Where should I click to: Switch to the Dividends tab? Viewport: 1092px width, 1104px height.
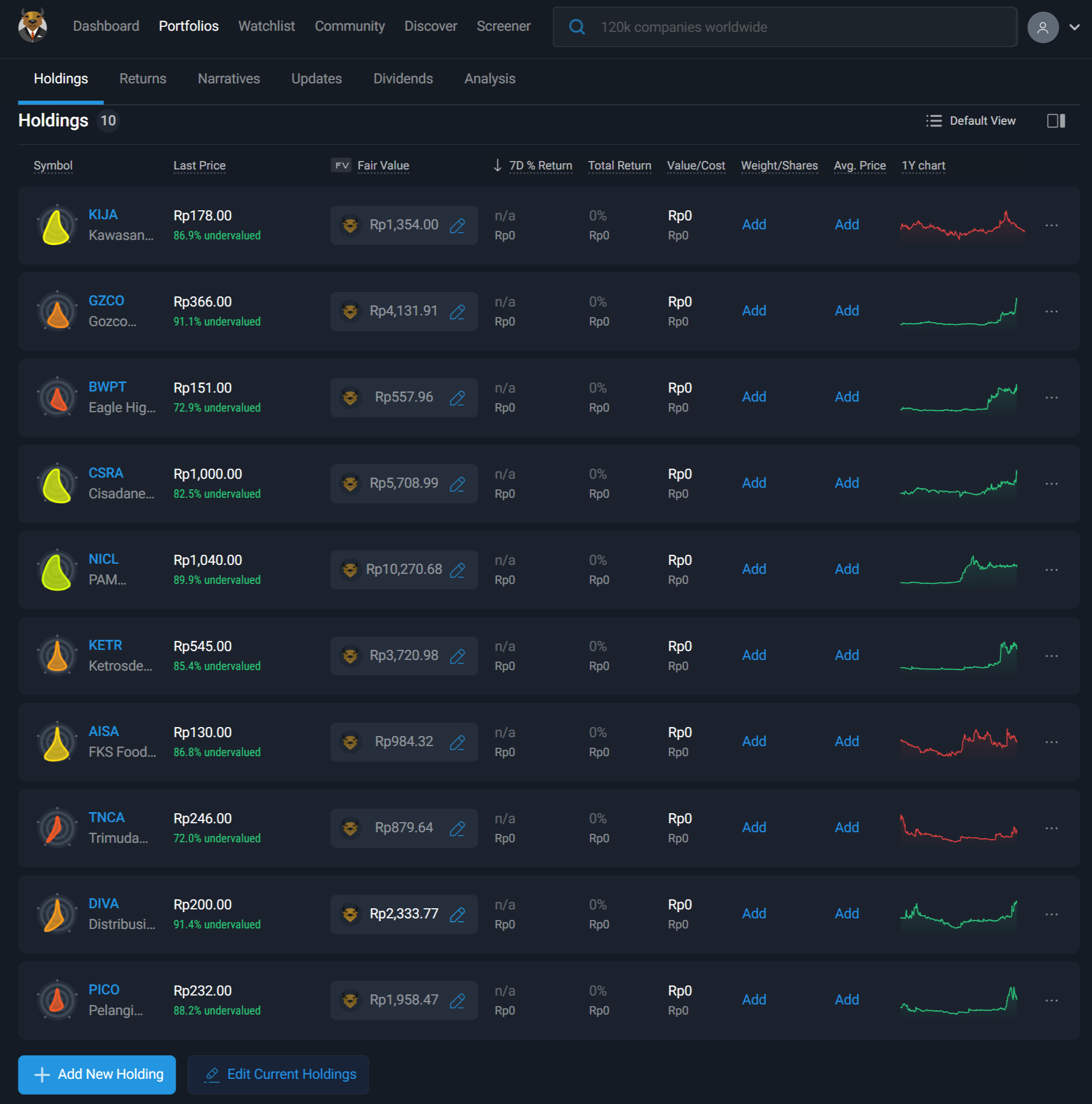point(402,79)
